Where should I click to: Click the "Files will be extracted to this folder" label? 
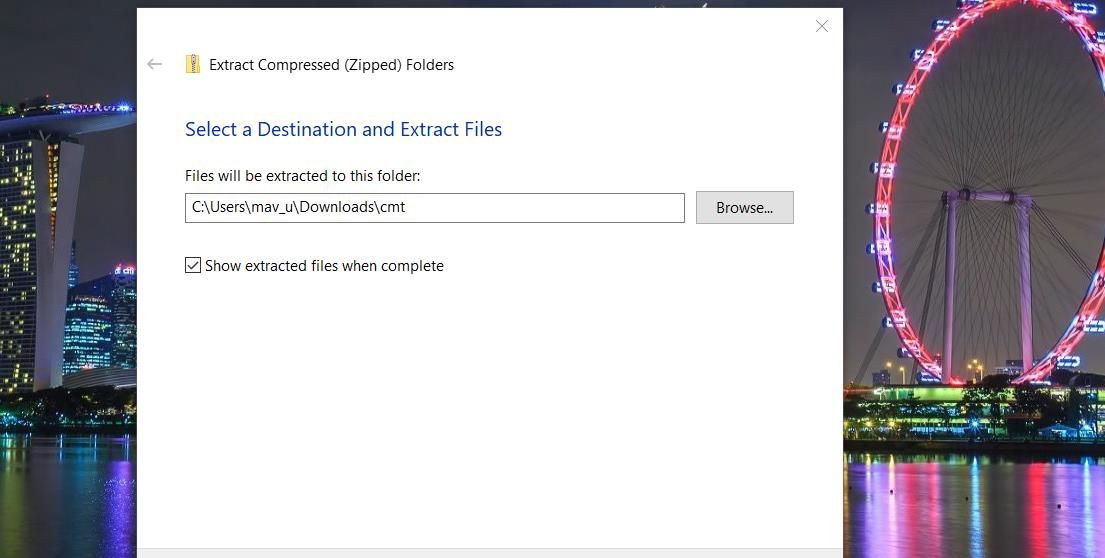pyautogui.click(x=302, y=176)
